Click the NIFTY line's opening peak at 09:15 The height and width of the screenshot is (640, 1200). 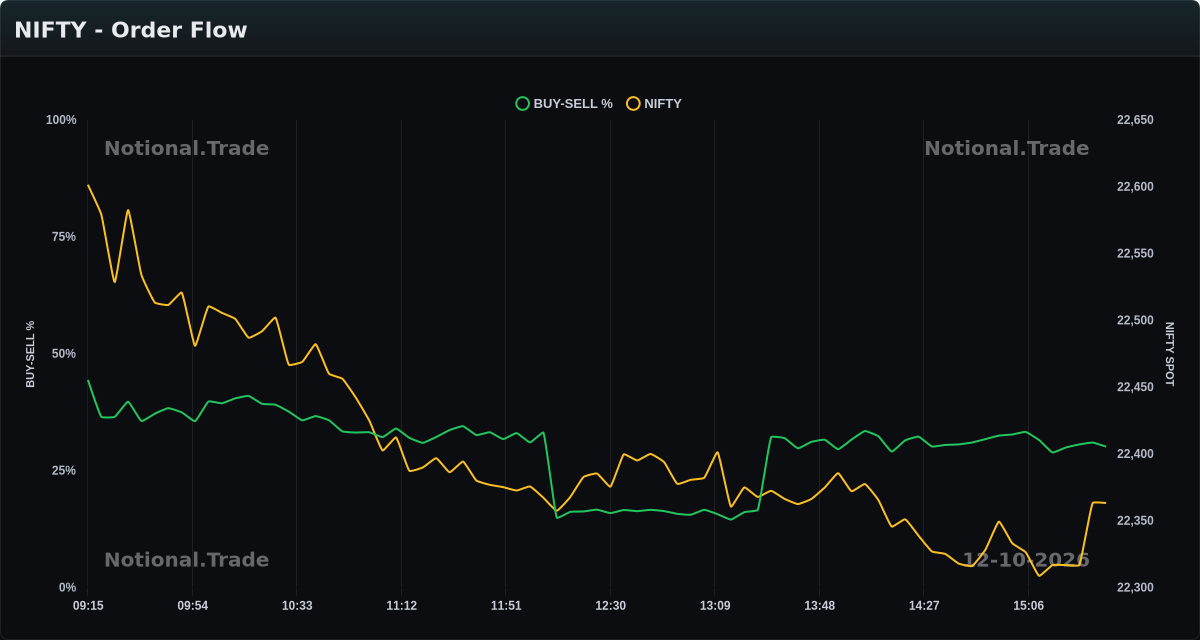tap(88, 185)
